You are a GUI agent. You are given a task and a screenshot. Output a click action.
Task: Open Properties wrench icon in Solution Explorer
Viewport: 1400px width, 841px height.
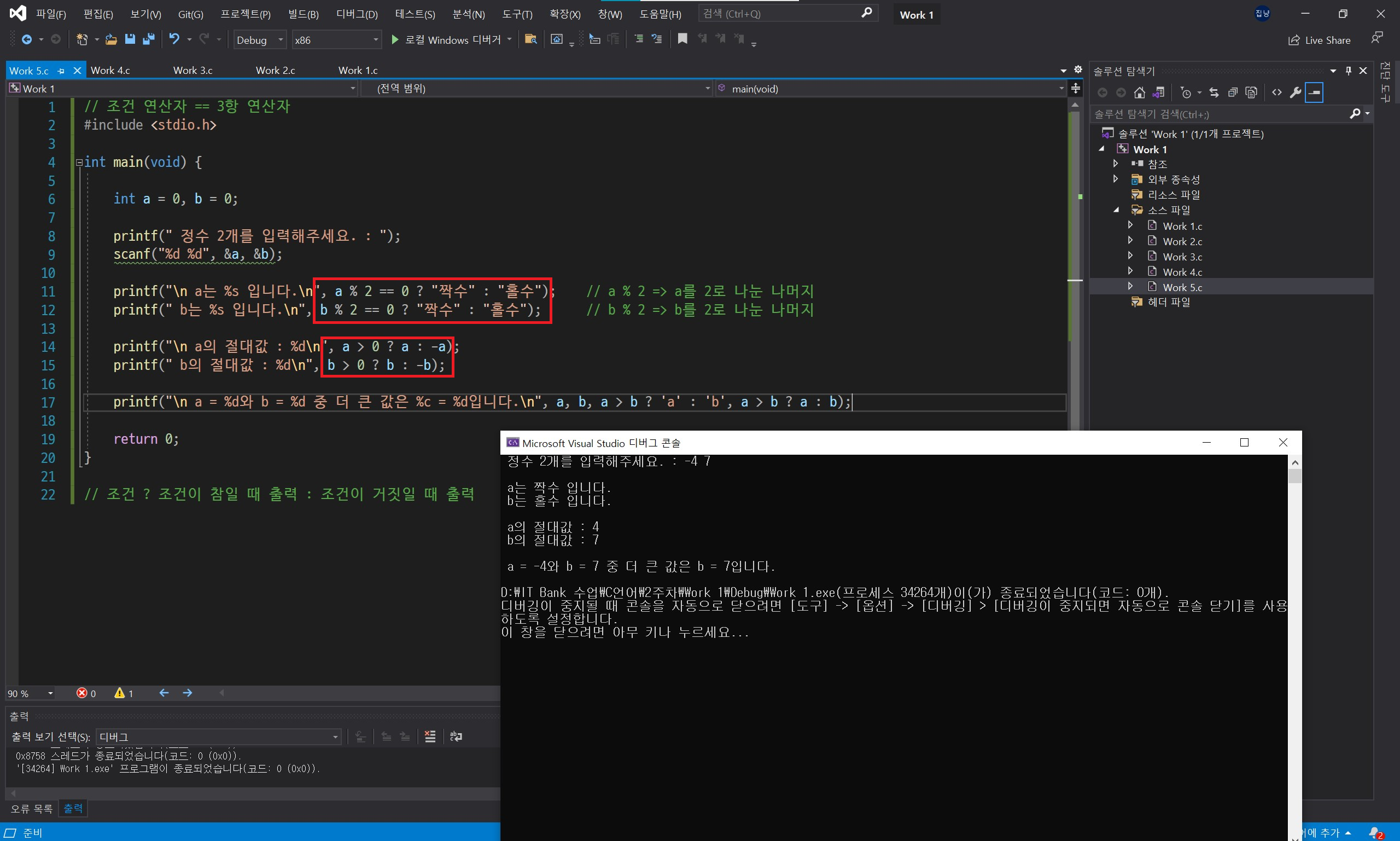pos(1295,92)
